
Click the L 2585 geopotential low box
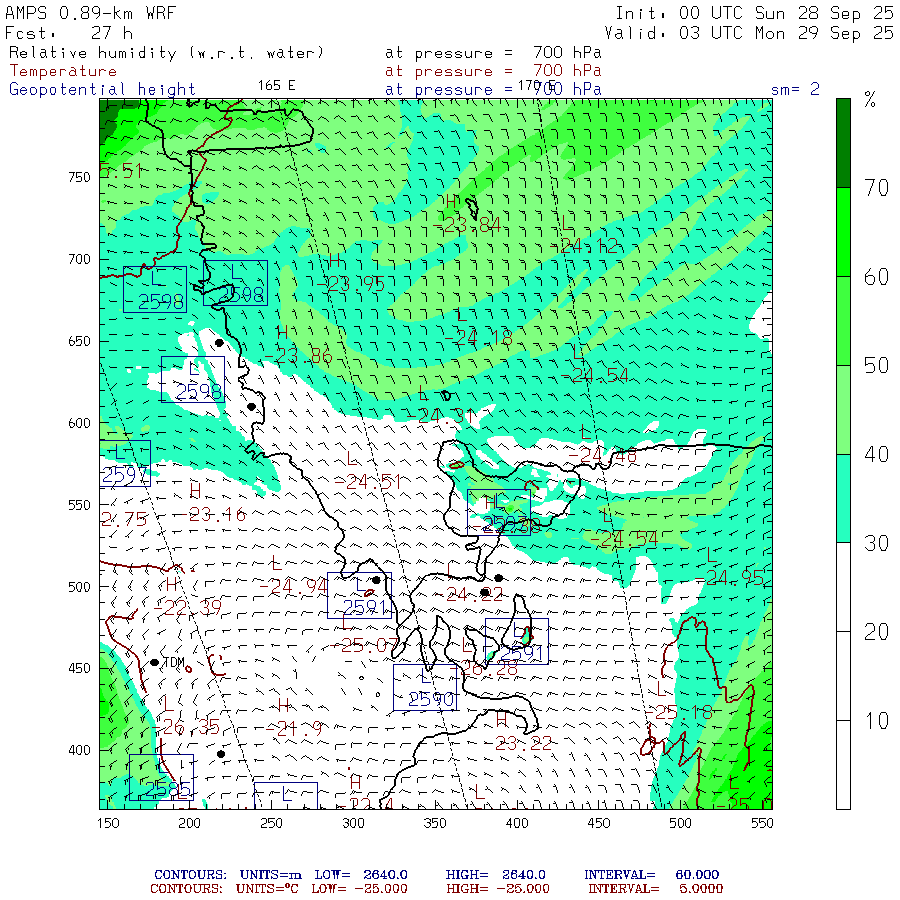click(161, 777)
